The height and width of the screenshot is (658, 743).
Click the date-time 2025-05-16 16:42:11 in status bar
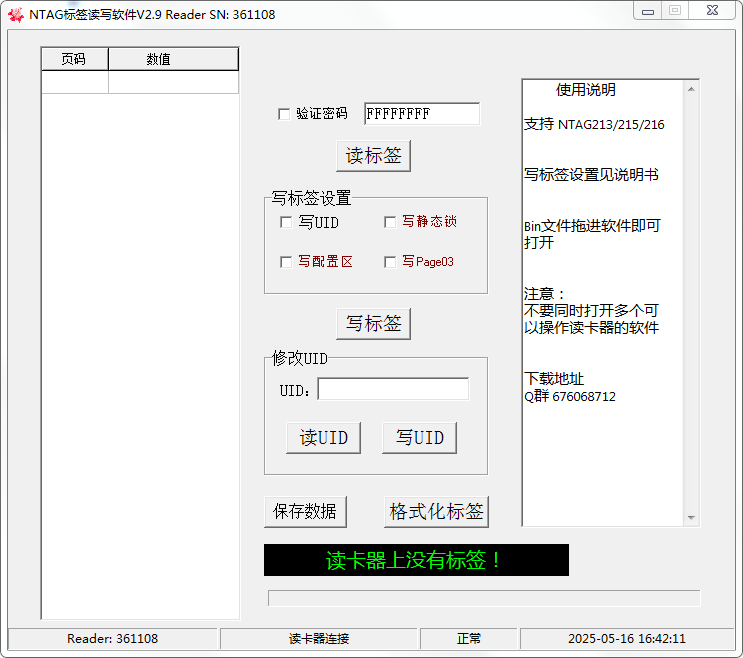click(x=627, y=639)
